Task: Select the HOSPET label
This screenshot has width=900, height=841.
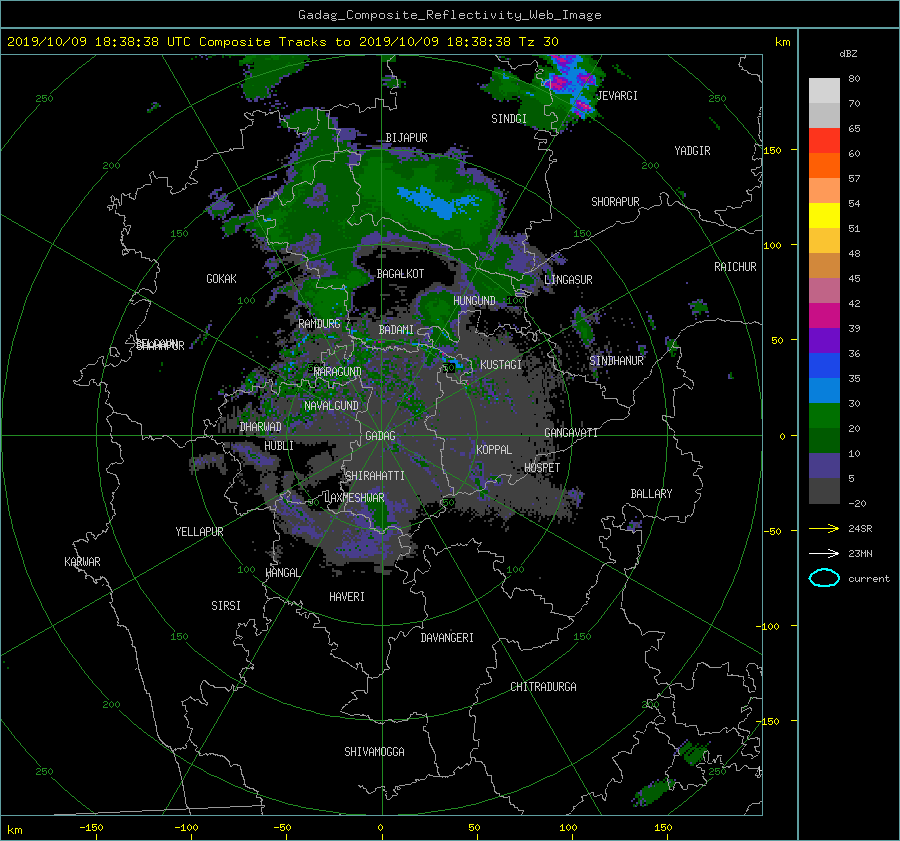Action: click(542, 468)
